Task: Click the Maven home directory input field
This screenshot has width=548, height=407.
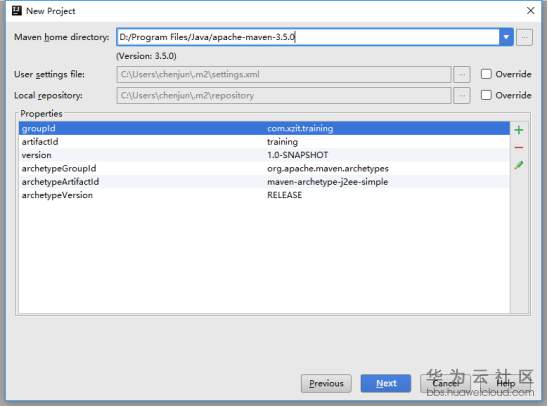Action: 308,37
